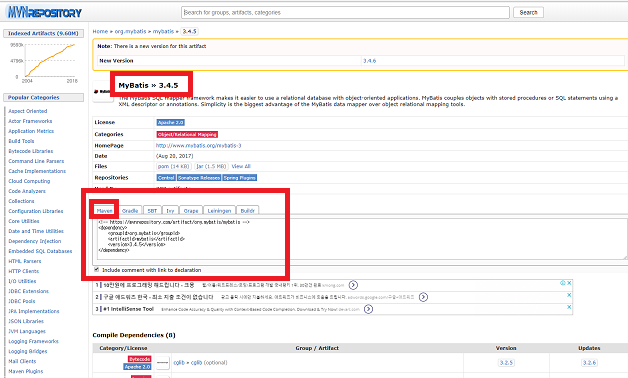Select the Maven tab
628x378 pixels.
click(105, 211)
